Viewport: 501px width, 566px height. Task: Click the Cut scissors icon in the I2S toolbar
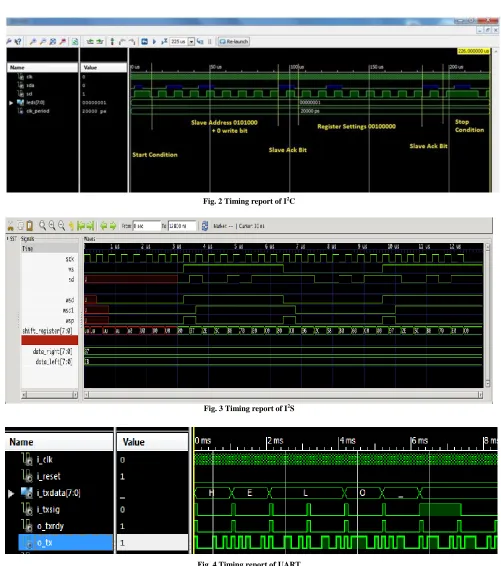(10, 226)
